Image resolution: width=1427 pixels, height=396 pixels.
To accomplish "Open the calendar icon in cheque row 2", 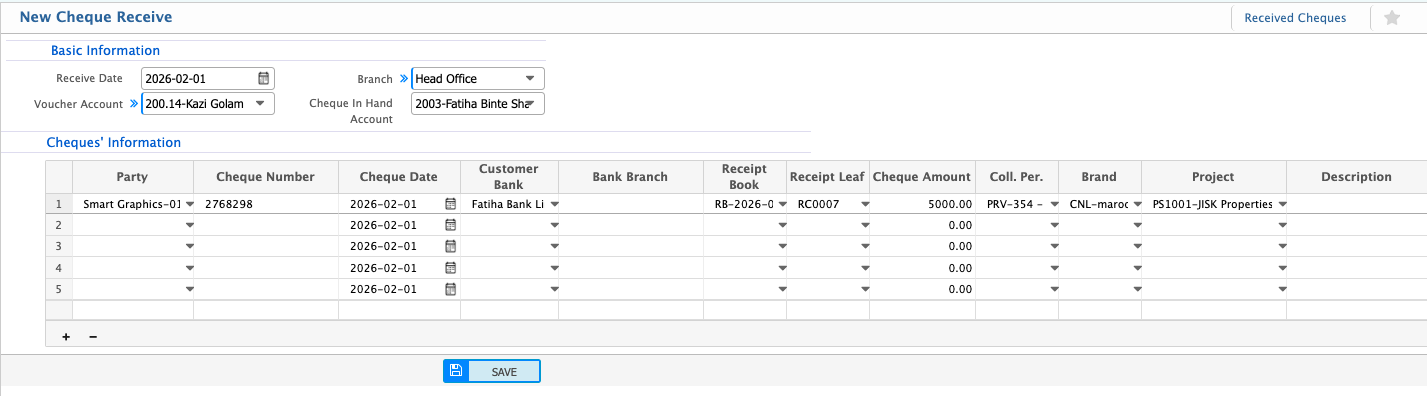I will coord(450,225).
